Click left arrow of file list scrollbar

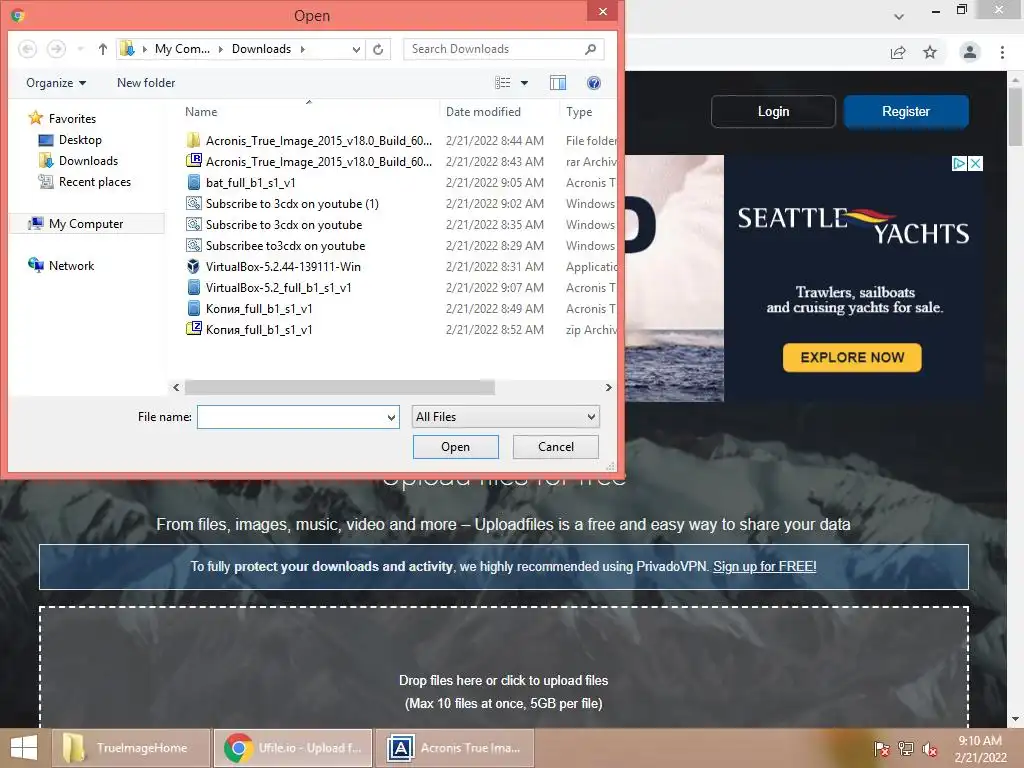click(176, 387)
